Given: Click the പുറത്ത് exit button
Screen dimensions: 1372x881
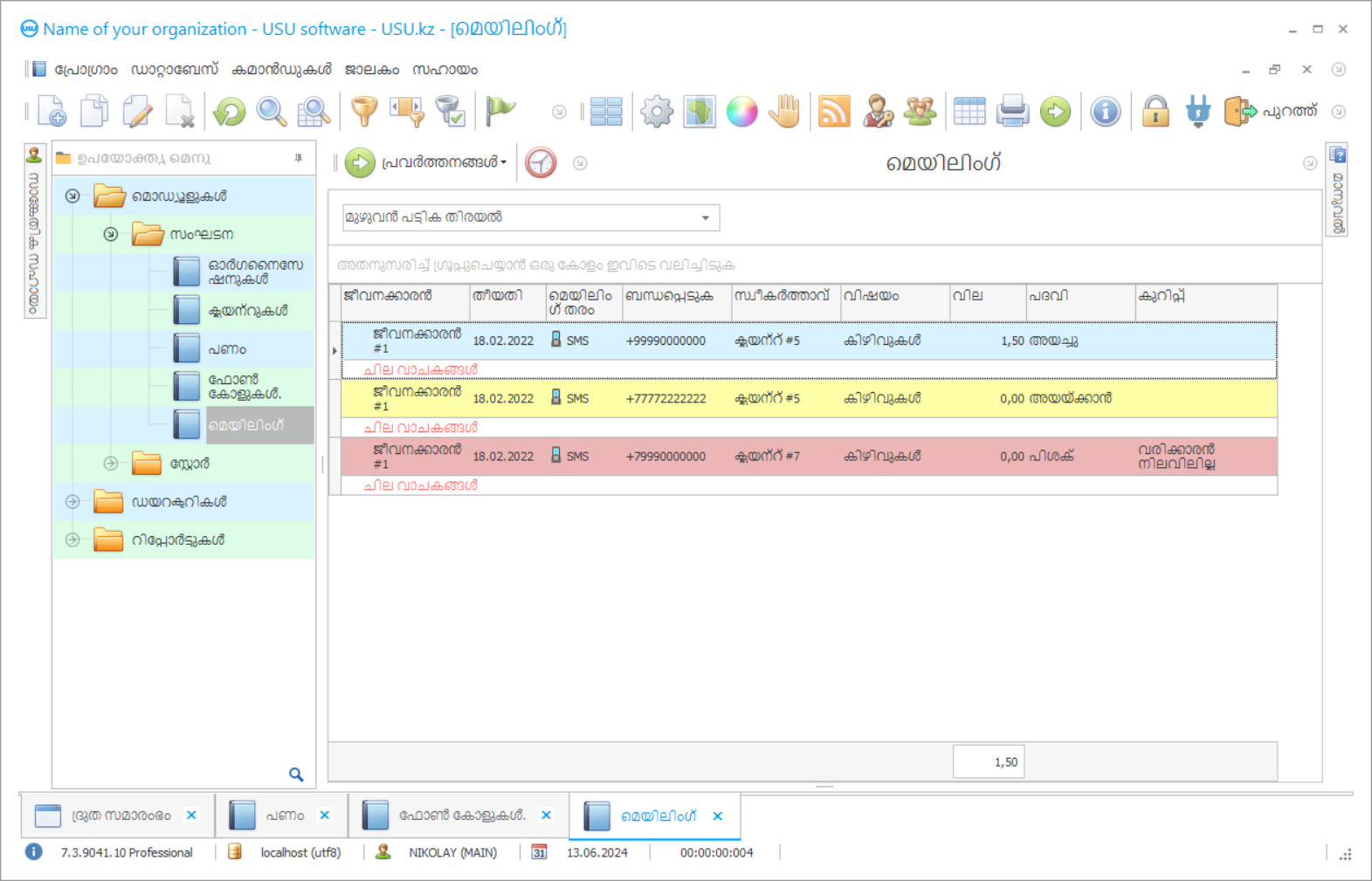Looking at the screenshot, I should pyautogui.click(x=1271, y=112).
